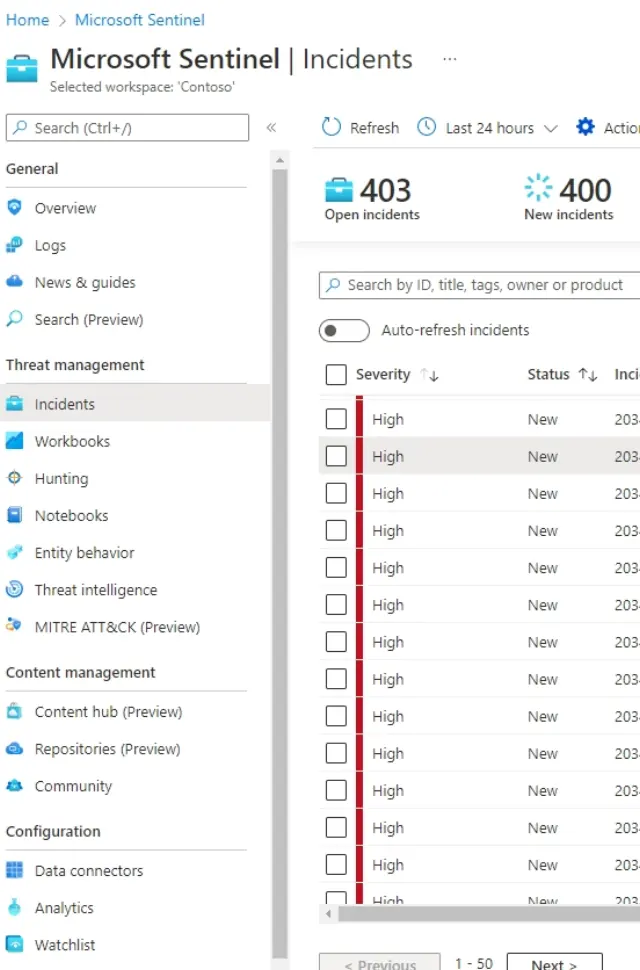Viewport: 640px width, 970px height.
Task: Click Watchlist in Configuration section
Action: pos(65,945)
